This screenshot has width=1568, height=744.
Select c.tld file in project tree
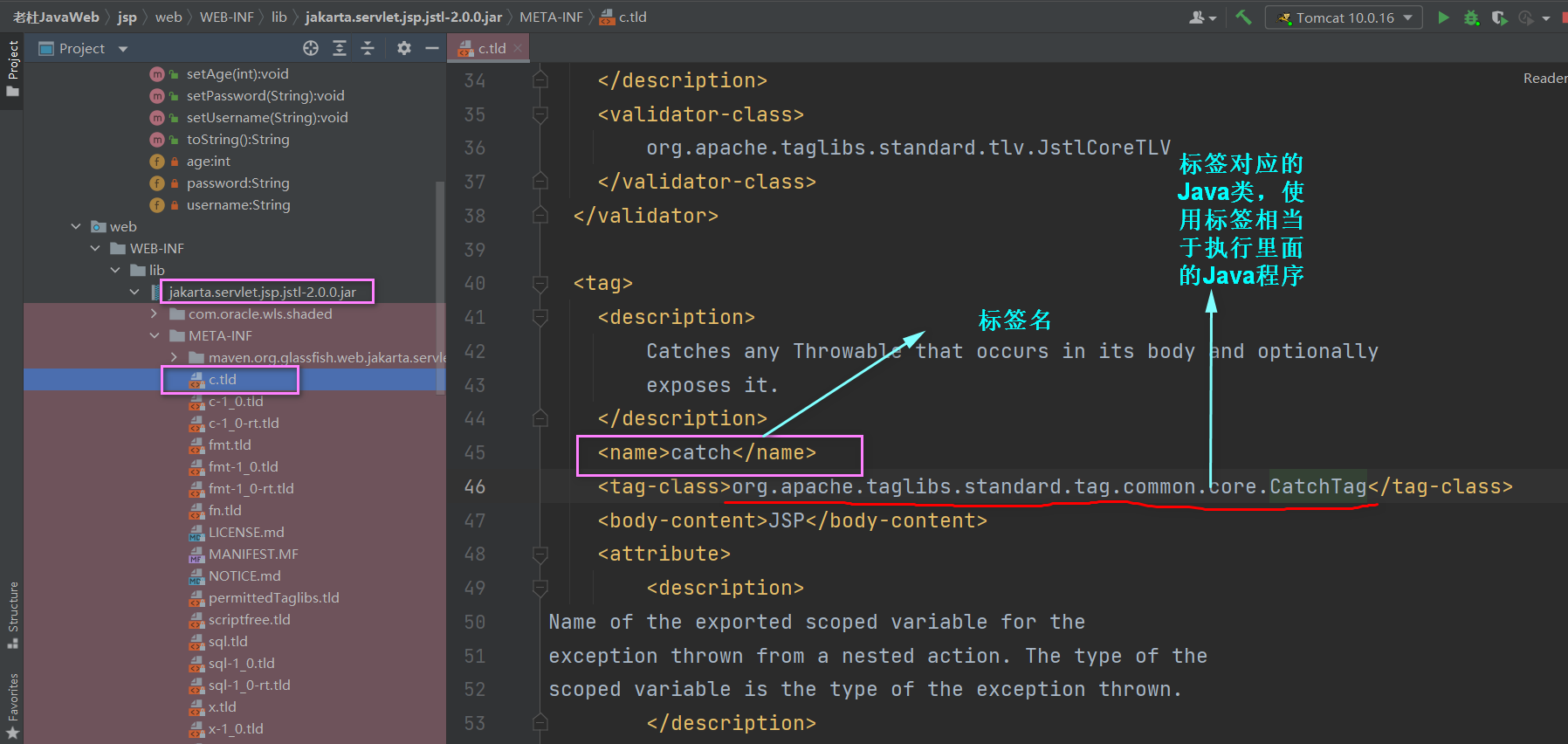pos(223,380)
